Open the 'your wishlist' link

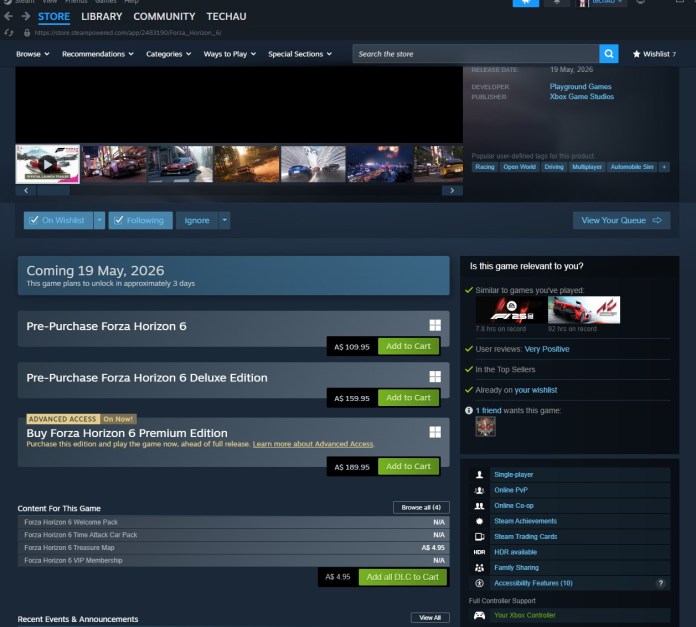536,390
